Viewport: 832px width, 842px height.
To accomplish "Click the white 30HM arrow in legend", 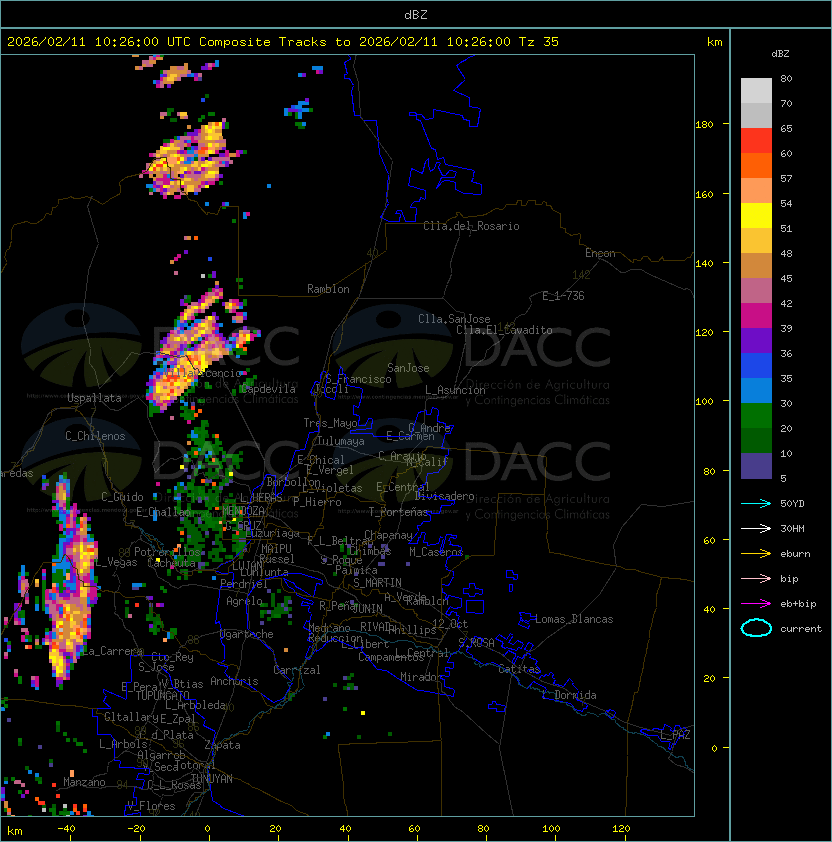I will click(756, 529).
